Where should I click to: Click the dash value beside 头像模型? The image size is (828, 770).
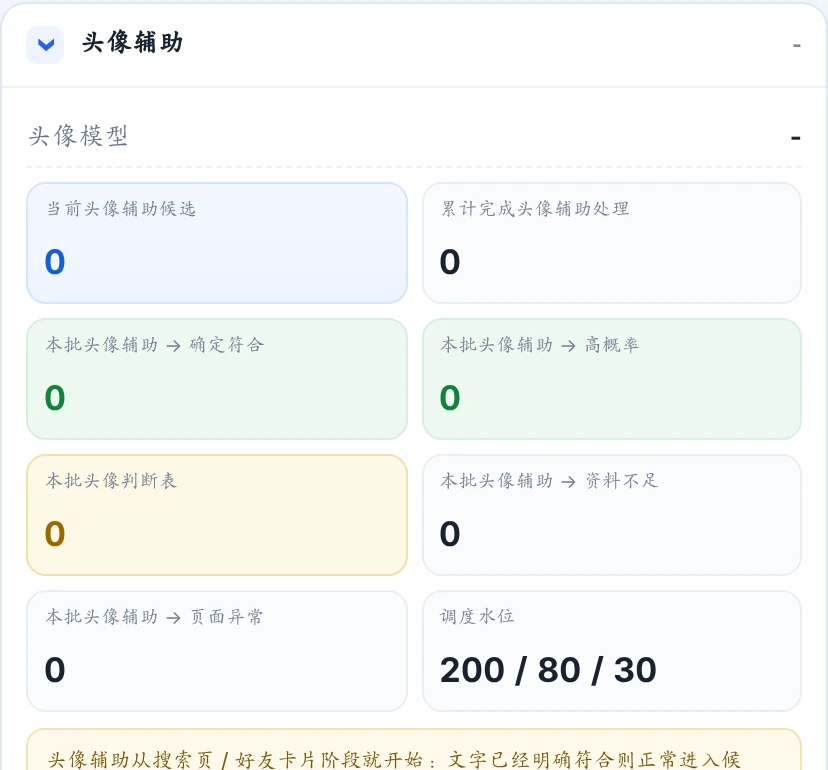pyautogui.click(x=795, y=138)
